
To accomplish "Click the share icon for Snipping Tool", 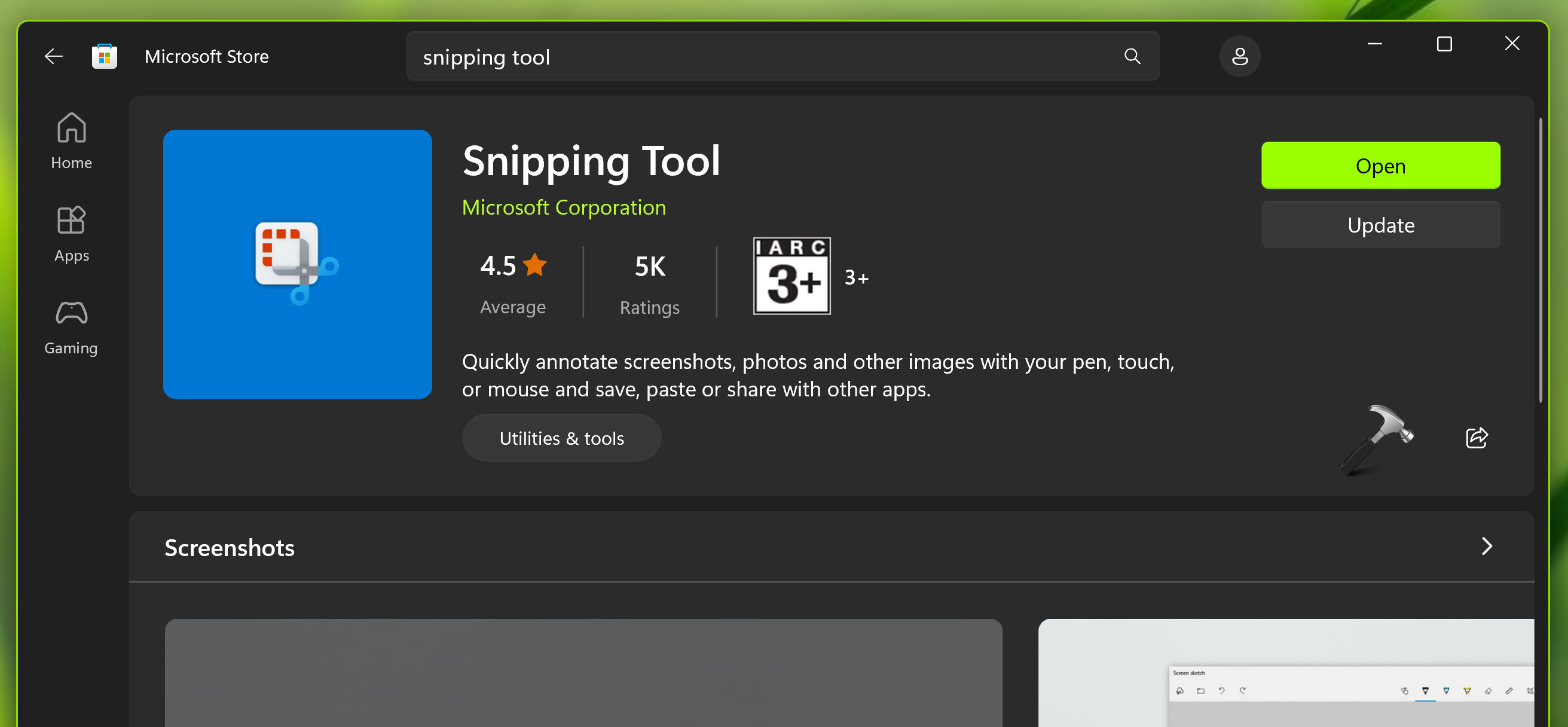I will point(1476,438).
